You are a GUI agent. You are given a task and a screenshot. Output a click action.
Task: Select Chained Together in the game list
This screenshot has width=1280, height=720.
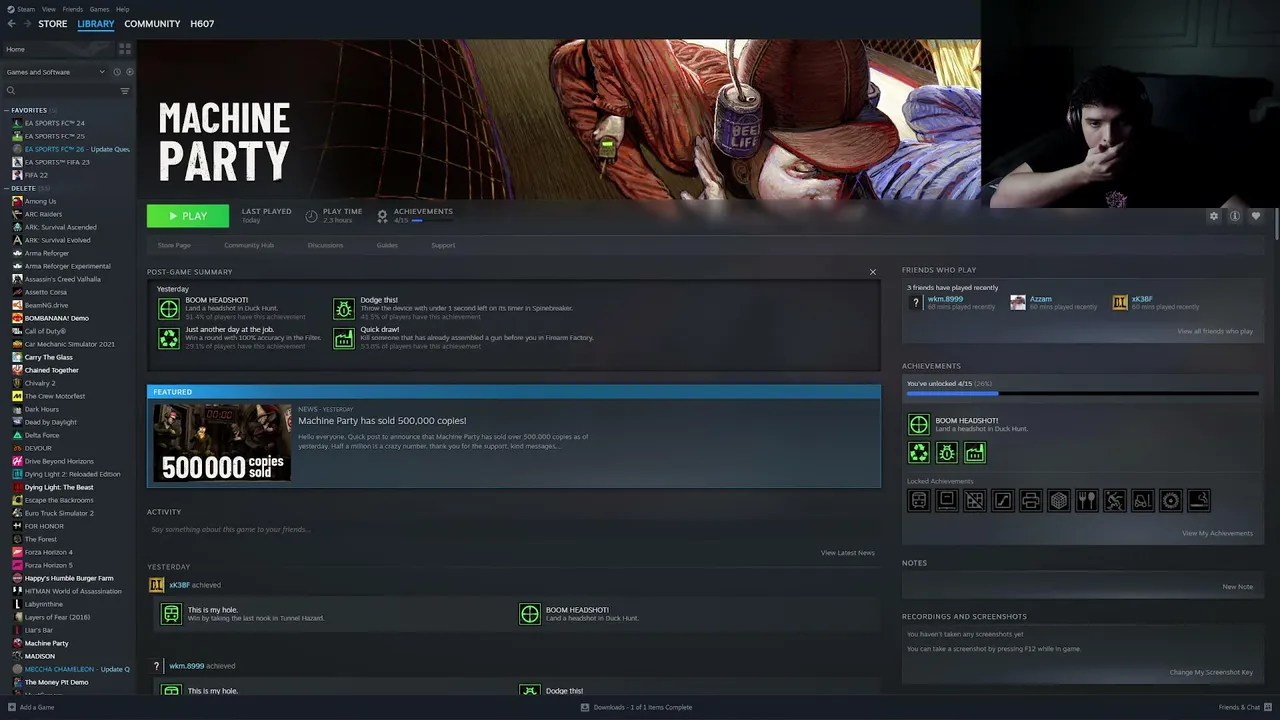point(51,370)
